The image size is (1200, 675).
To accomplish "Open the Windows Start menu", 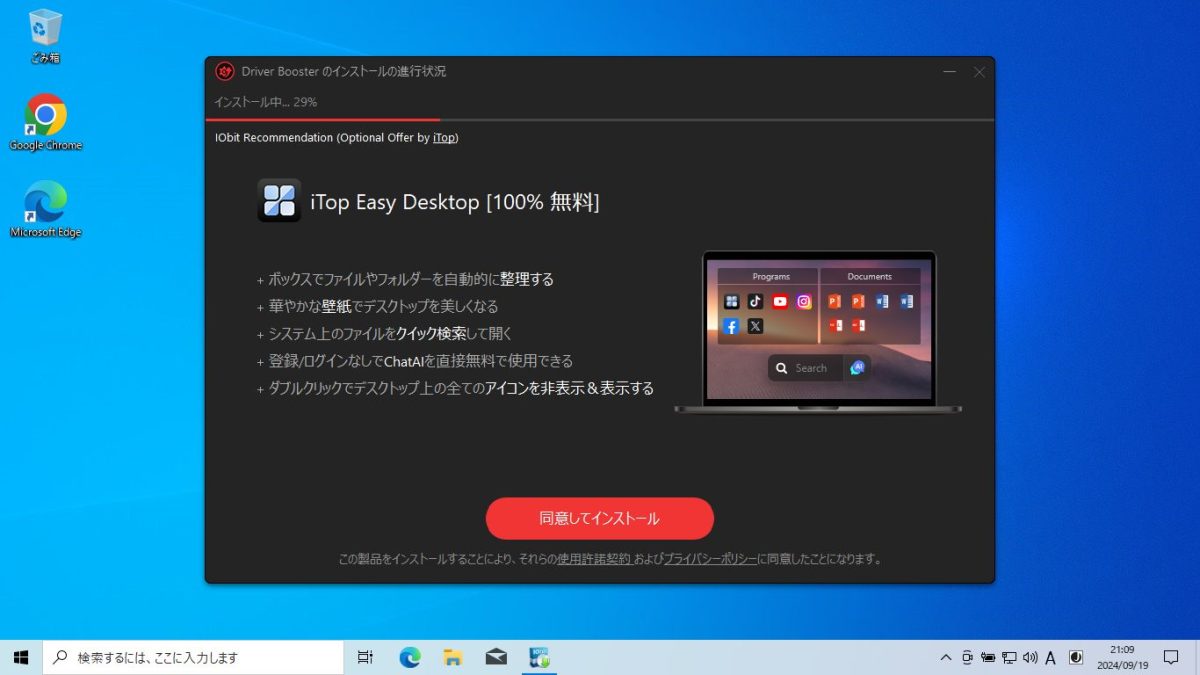I will 21,657.
